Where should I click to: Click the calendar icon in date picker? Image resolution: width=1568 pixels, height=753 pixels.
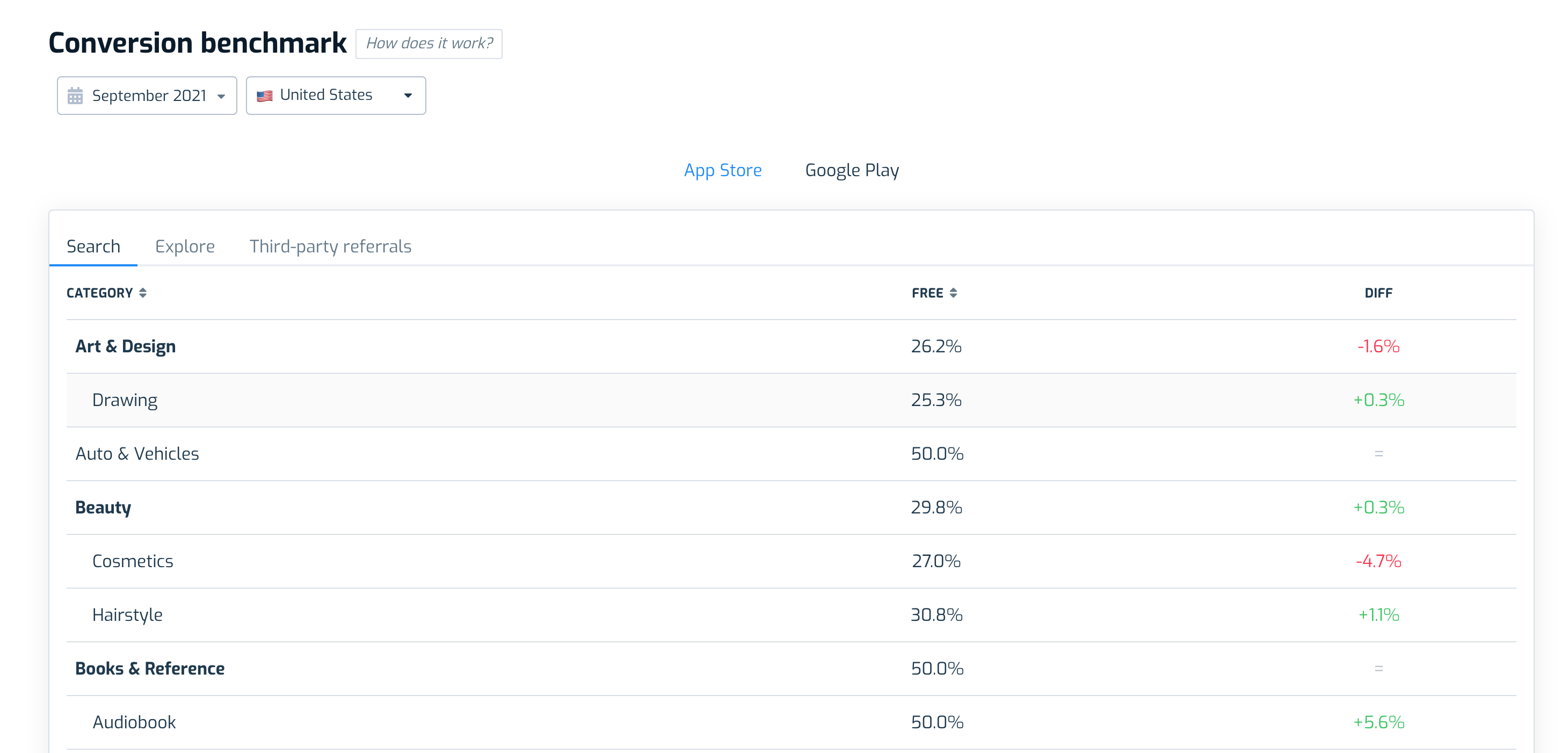[x=75, y=96]
